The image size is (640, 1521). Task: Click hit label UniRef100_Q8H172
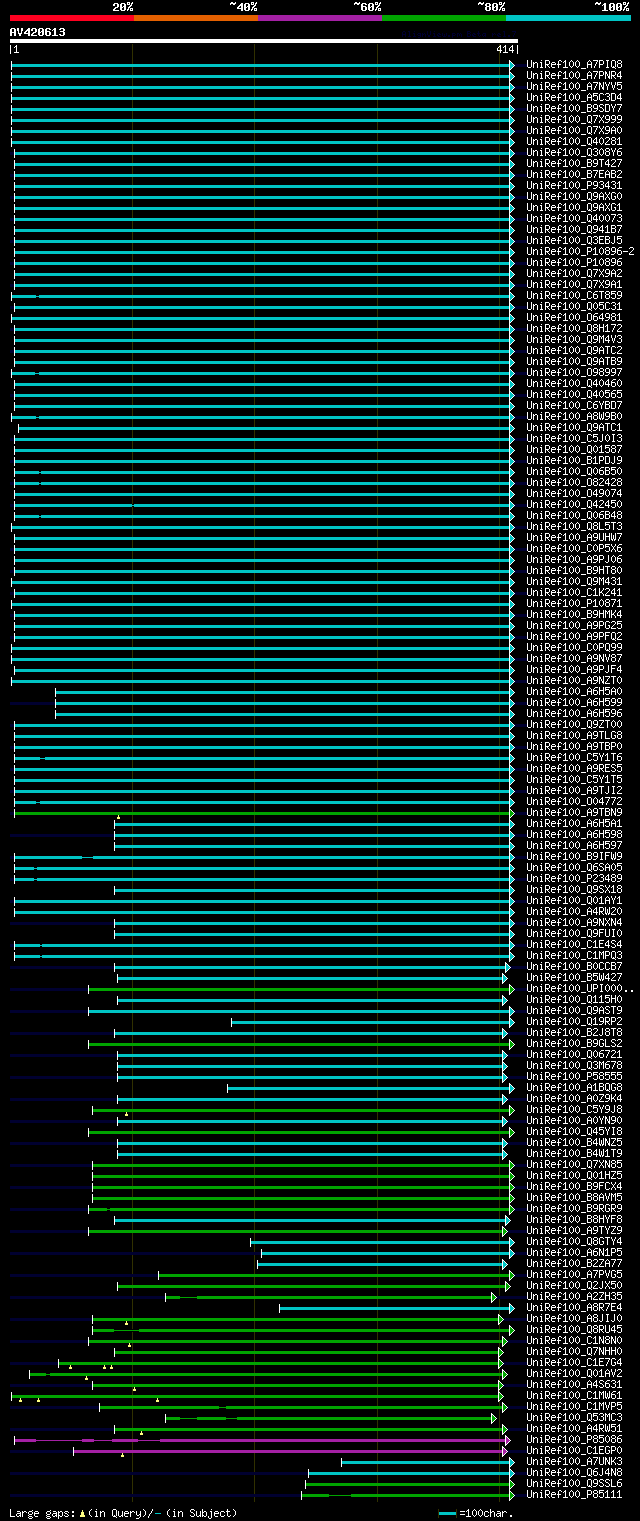(573, 328)
